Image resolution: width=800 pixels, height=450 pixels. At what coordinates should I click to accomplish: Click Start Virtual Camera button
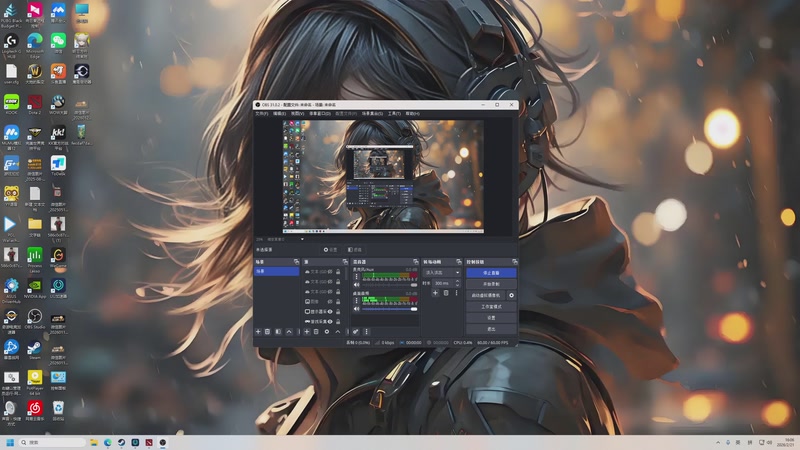(x=486, y=295)
